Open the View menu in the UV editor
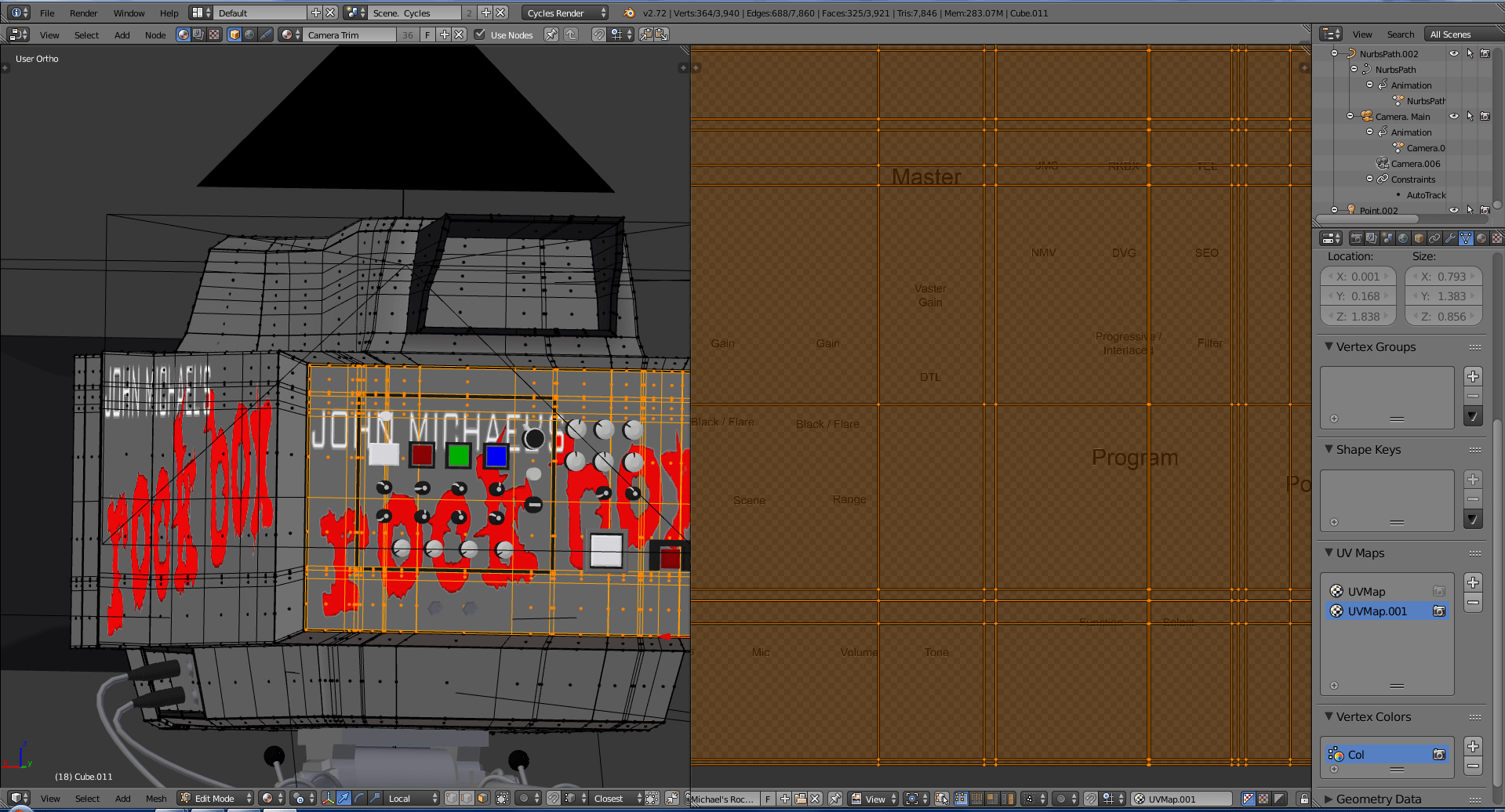Screen dimensions: 1505x812 point(873,800)
